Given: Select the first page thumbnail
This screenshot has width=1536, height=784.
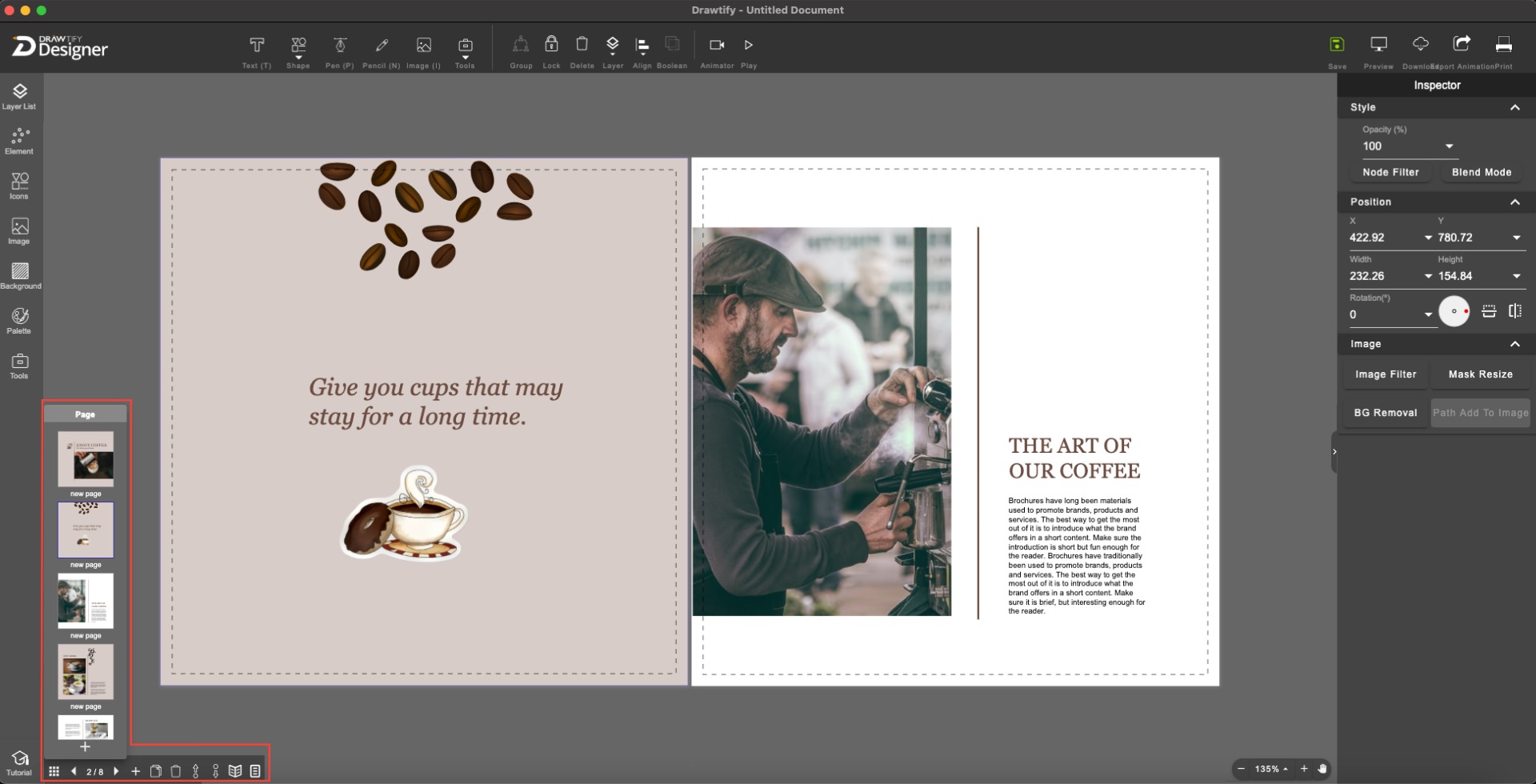Looking at the screenshot, I should click(x=86, y=459).
